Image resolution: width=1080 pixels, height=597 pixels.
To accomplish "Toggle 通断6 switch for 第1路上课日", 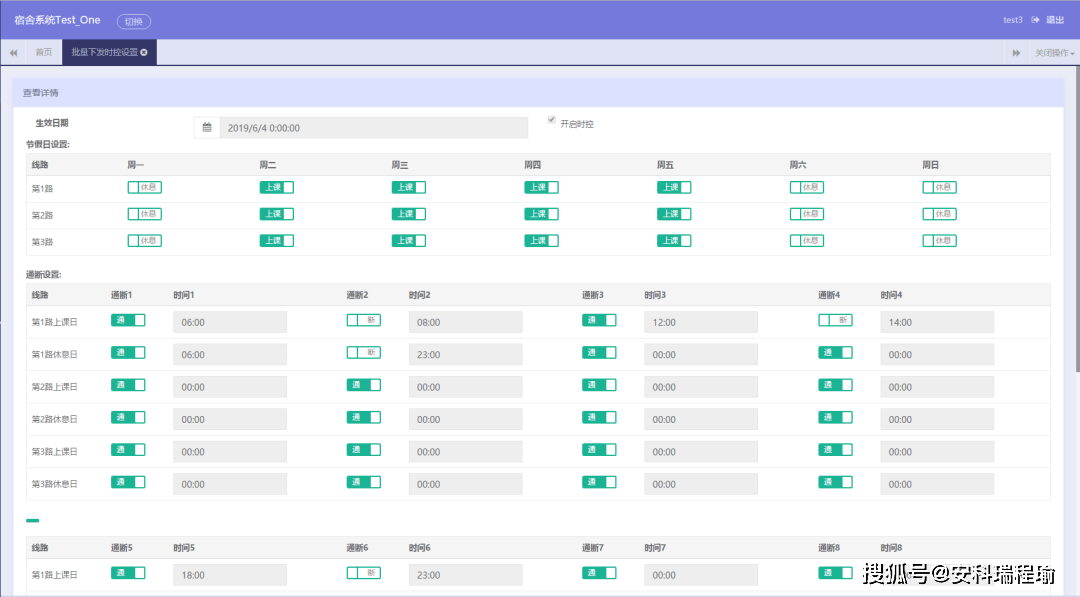I will click(364, 573).
